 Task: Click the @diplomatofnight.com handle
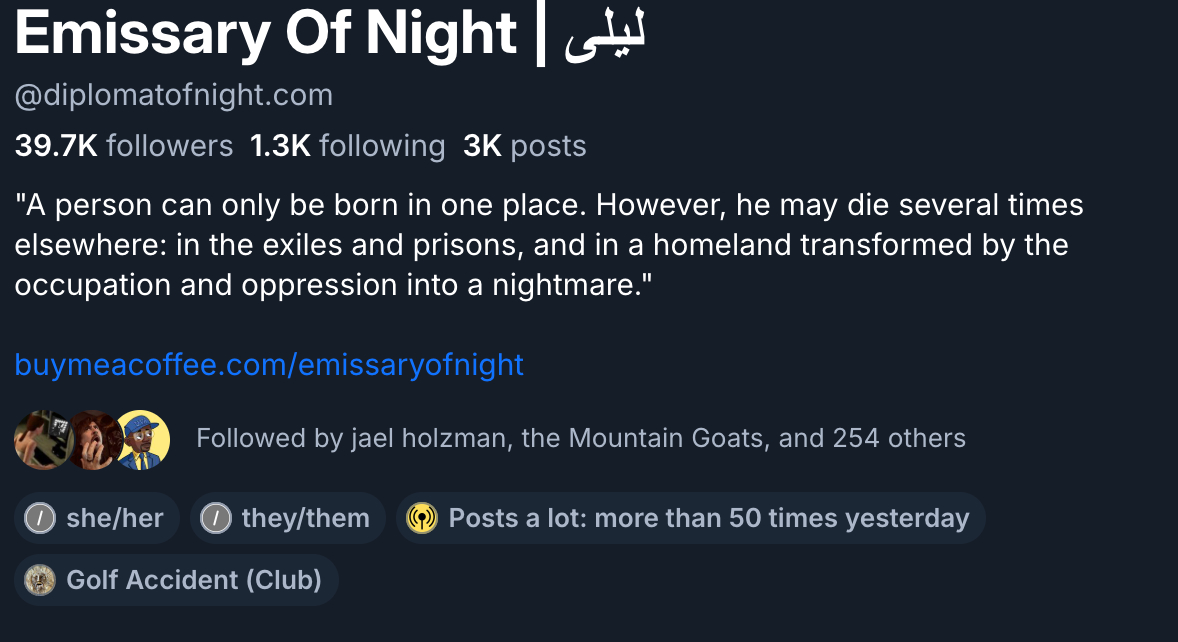[x=173, y=95]
